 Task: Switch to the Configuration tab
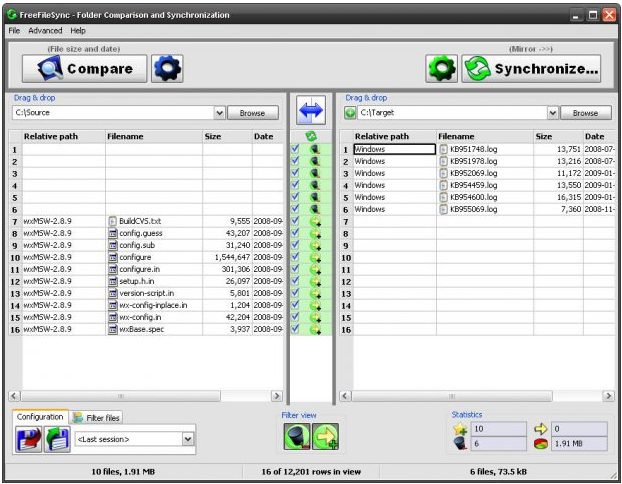(40, 417)
